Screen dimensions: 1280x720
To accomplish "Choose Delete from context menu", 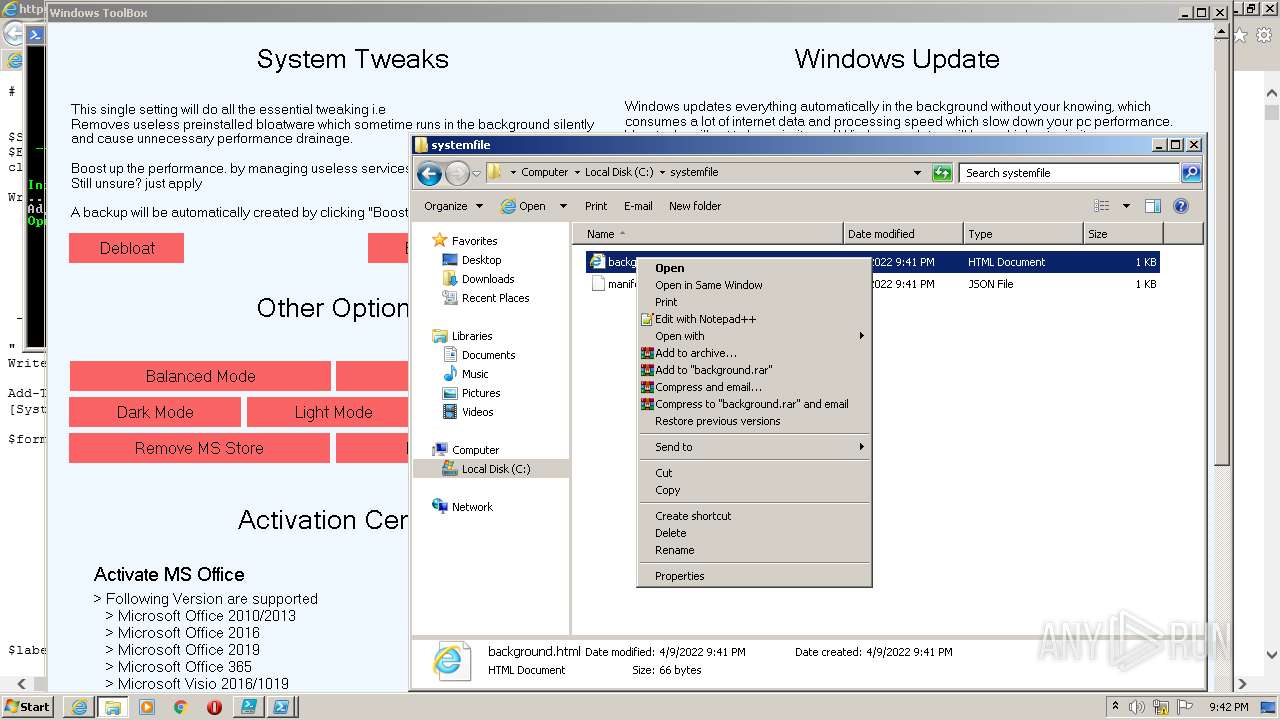I will click(670, 533).
